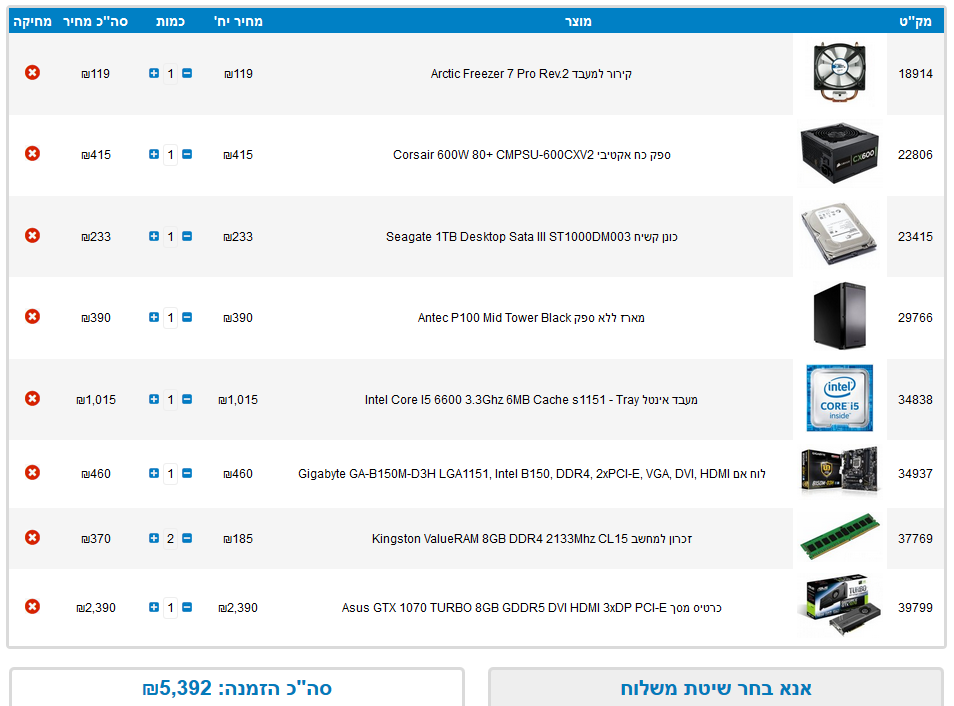Viewport: 954px width, 706px height.
Task: Open the Corsair CX600 power supply thumbnail
Action: coord(840,154)
